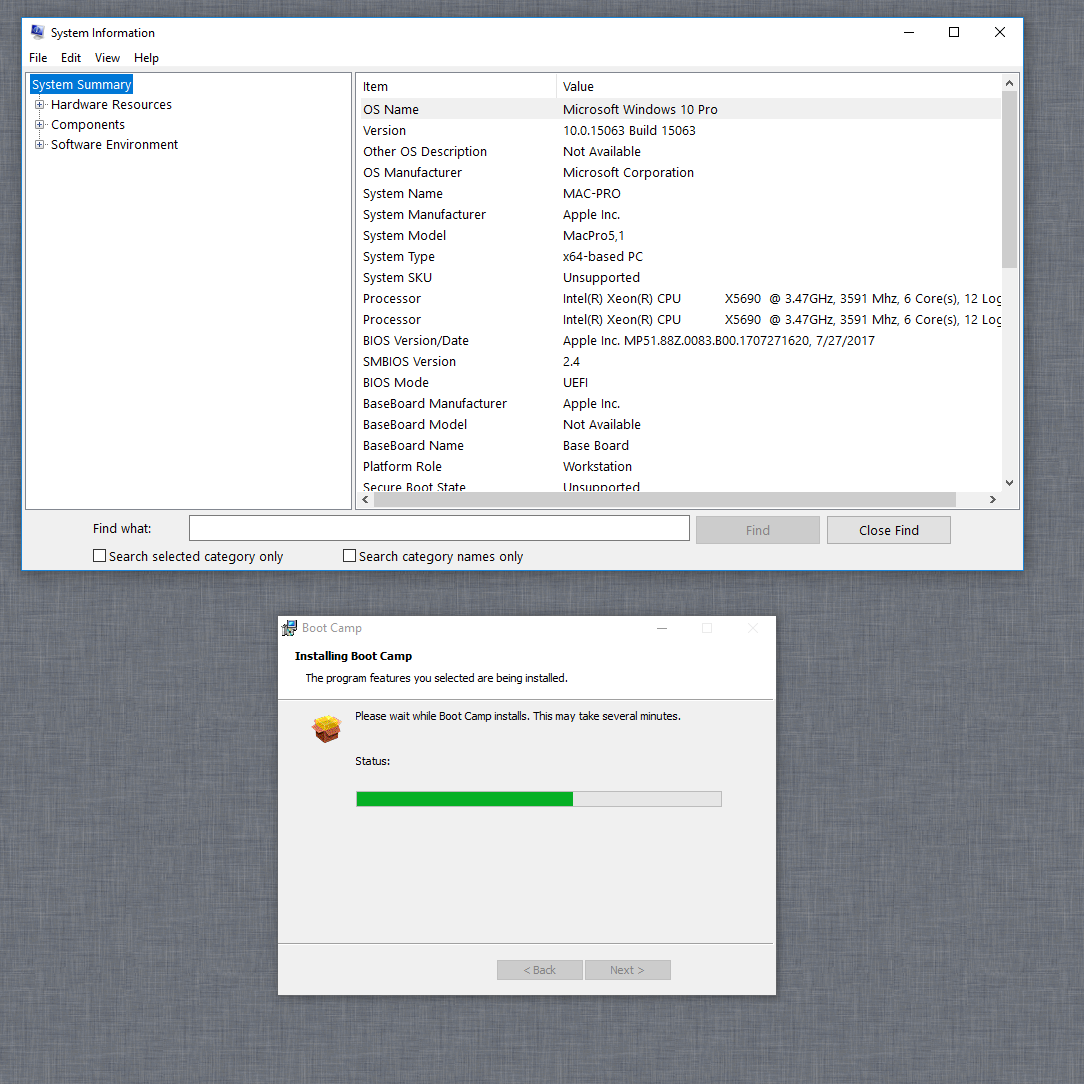This screenshot has width=1084, height=1084.
Task: Click the Boot Camp installation progress bar
Action: 539,799
